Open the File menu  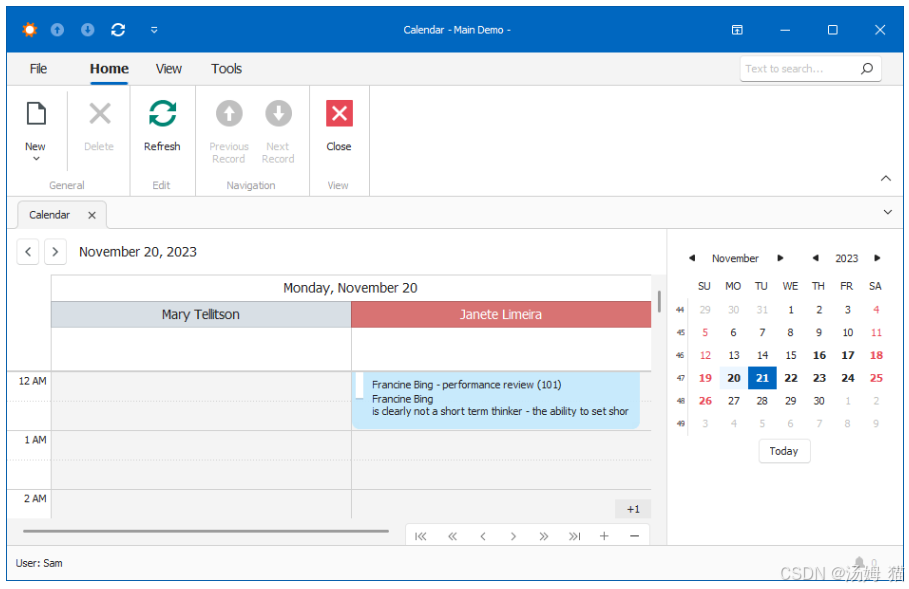[x=38, y=69]
